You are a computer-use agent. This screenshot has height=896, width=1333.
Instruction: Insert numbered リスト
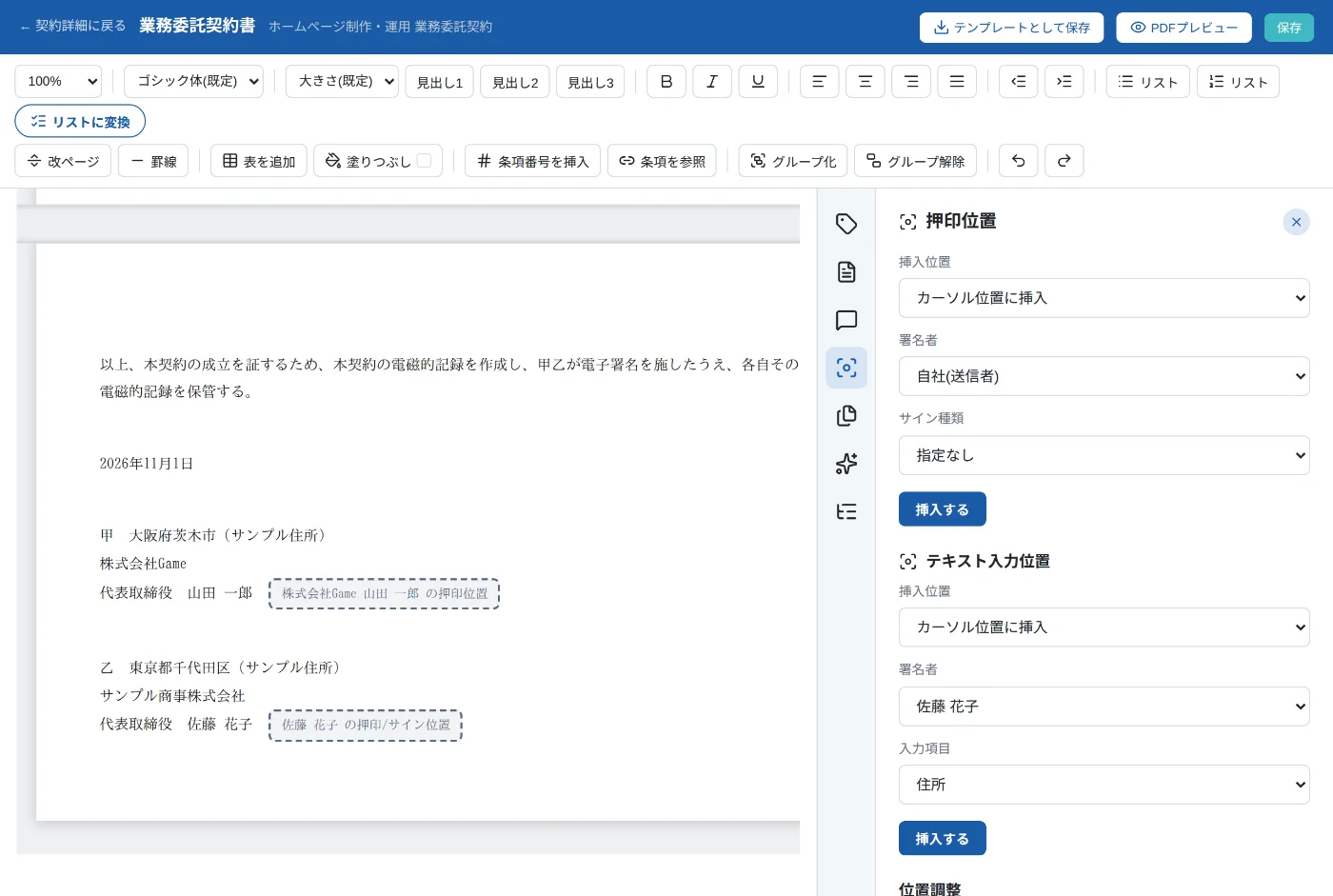click(1238, 82)
